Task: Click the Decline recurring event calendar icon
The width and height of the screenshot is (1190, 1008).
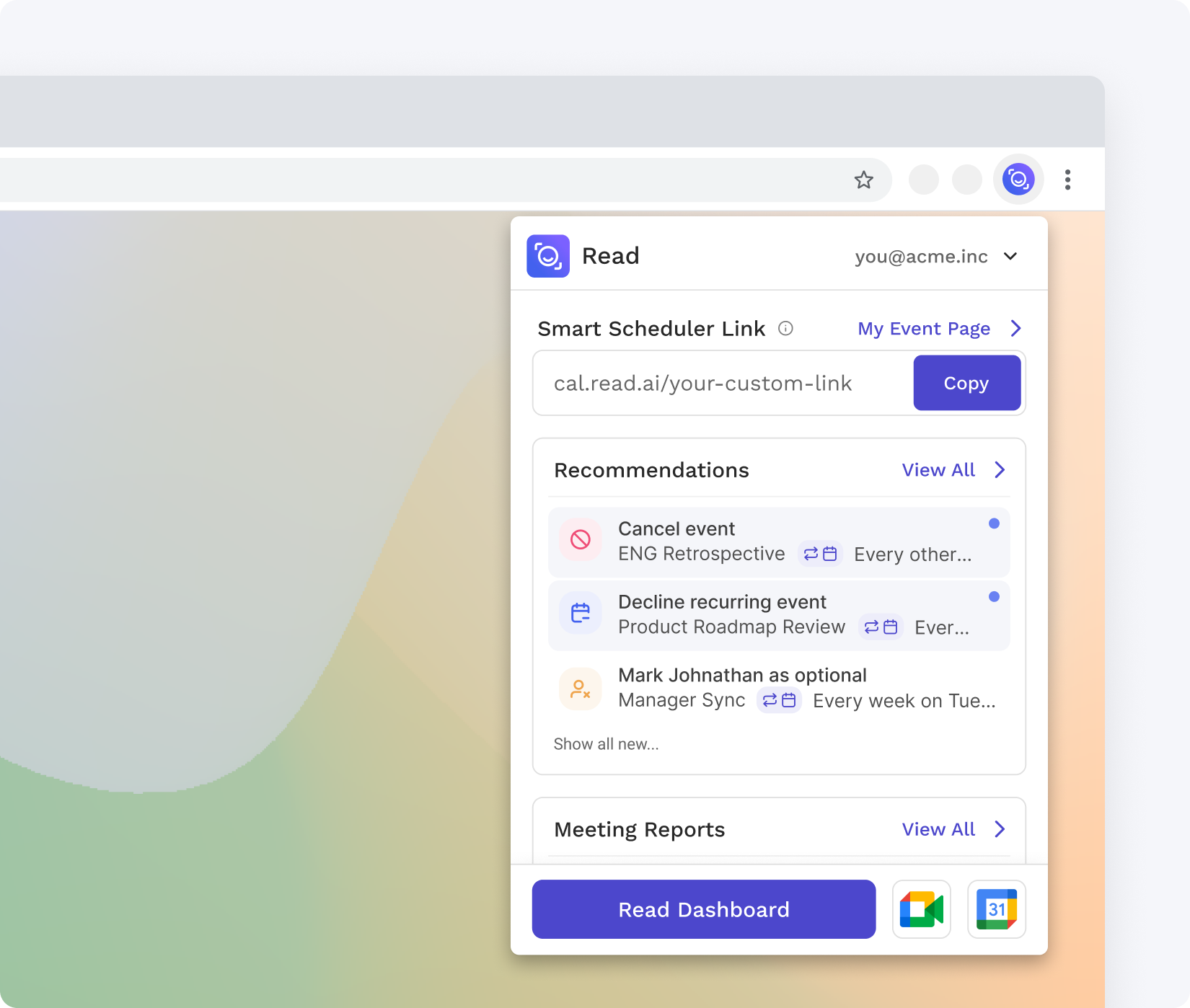Action: pos(580,613)
